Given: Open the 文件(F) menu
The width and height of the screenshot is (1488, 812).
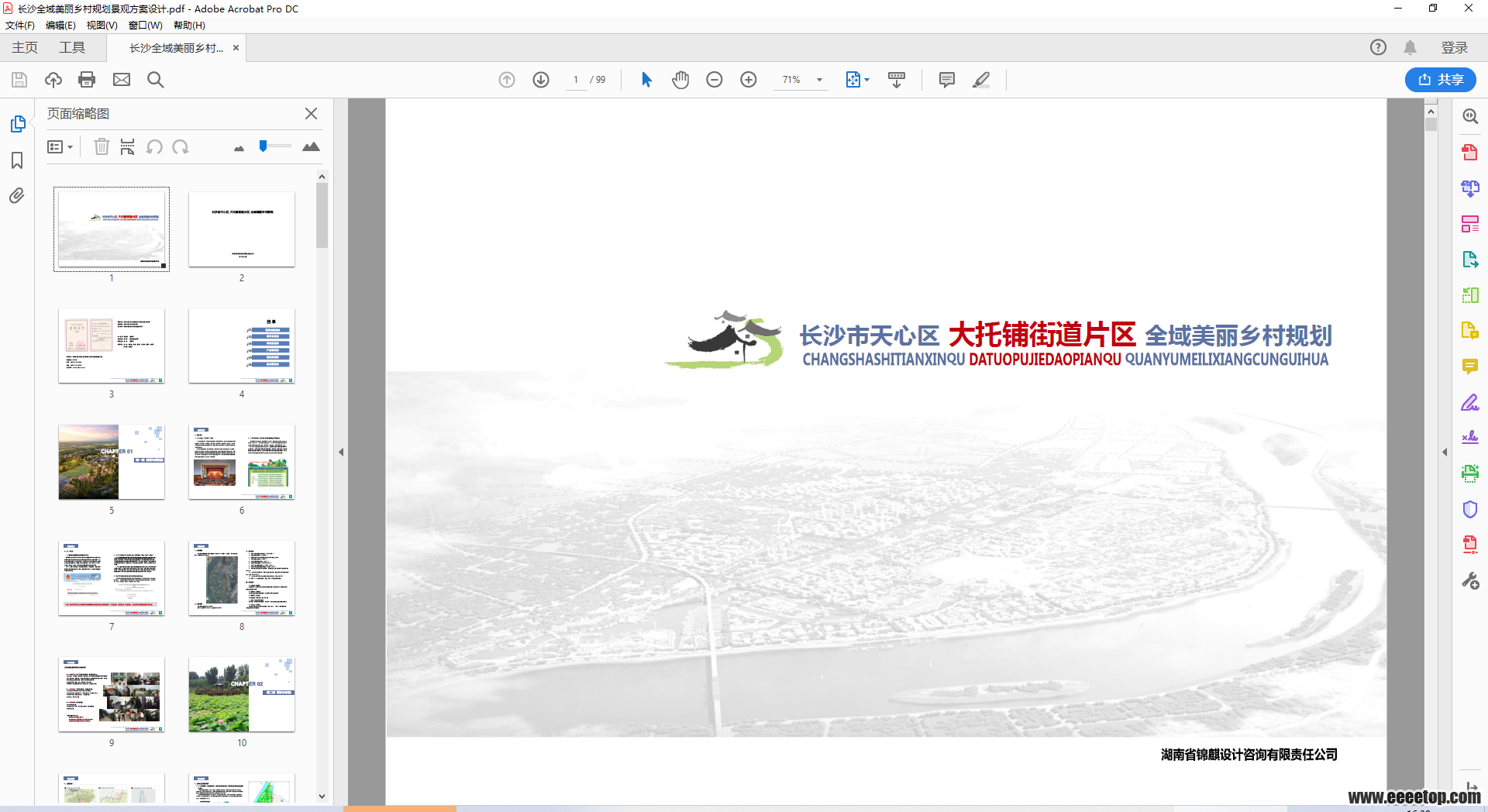Looking at the screenshot, I should pyautogui.click(x=19, y=25).
